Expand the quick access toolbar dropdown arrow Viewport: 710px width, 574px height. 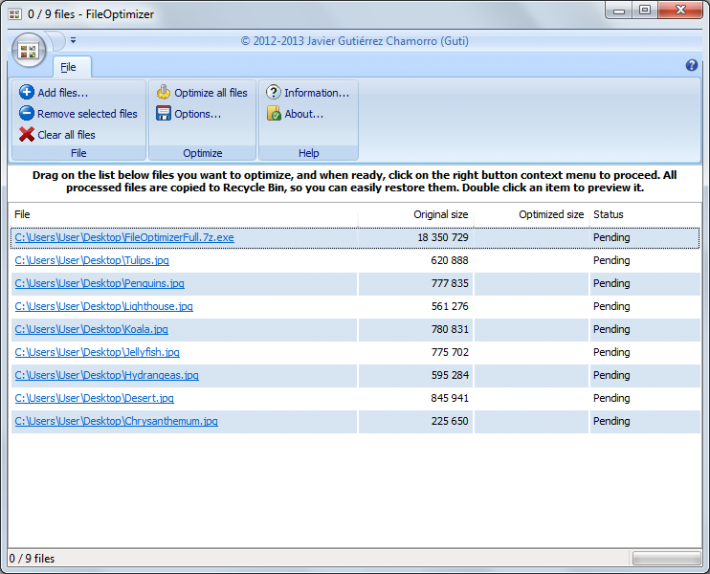pyautogui.click(x=73, y=41)
